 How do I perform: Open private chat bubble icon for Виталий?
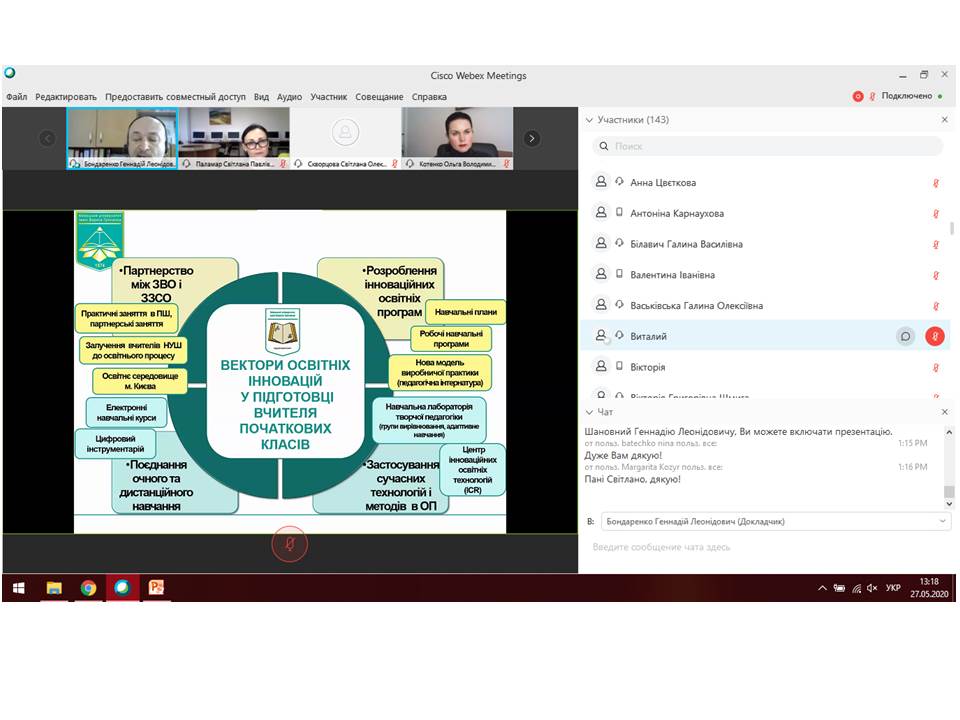(x=905, y=336)
